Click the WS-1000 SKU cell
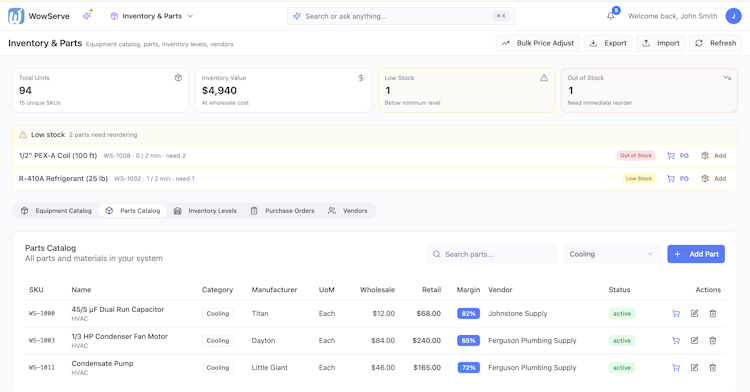Screen dimensions: 750x392 coord(42,314)
